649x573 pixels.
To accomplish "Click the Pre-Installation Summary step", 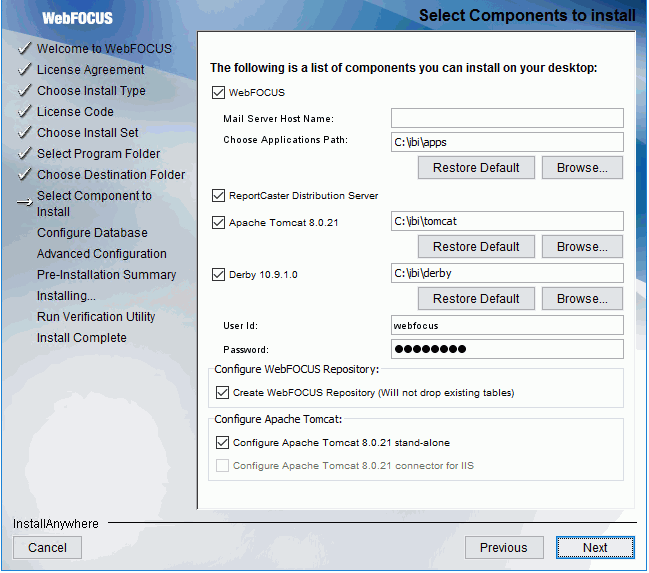I will [x=106, y=274].
